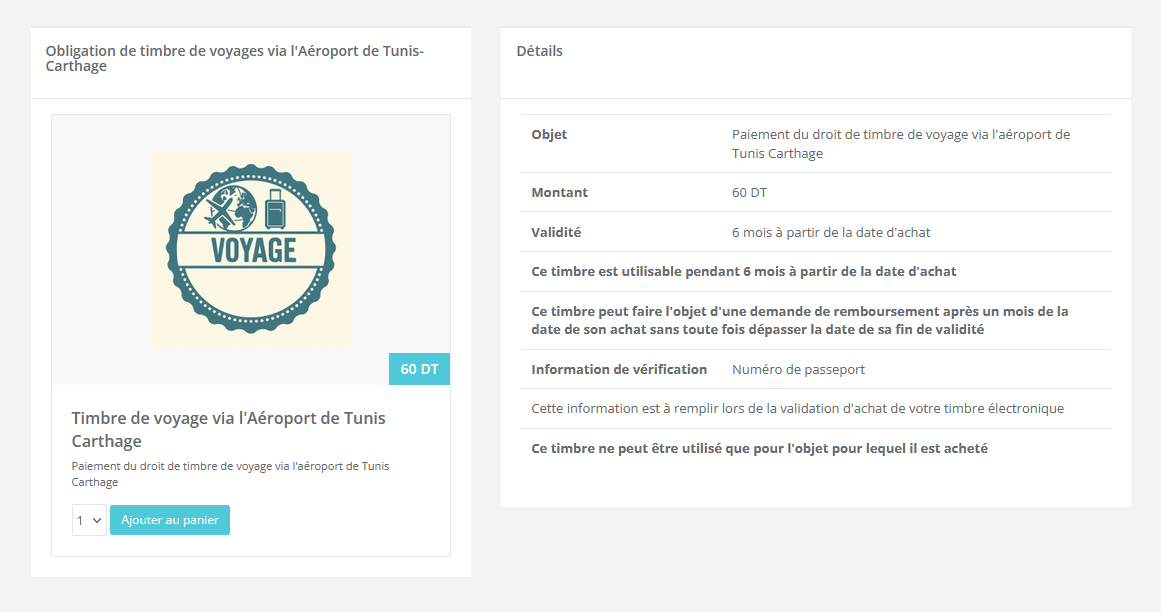
Task: Click the VOYAGE banner on the stamp
Action: (x=253, y=249)
